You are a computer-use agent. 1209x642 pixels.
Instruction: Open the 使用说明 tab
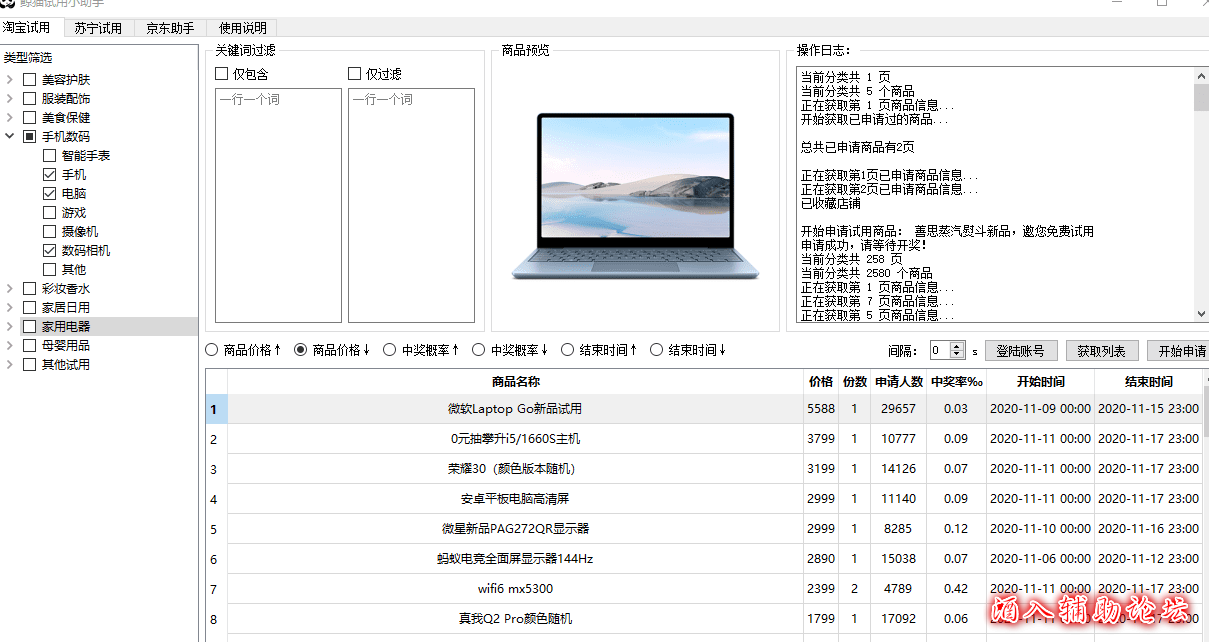point(243,28)
